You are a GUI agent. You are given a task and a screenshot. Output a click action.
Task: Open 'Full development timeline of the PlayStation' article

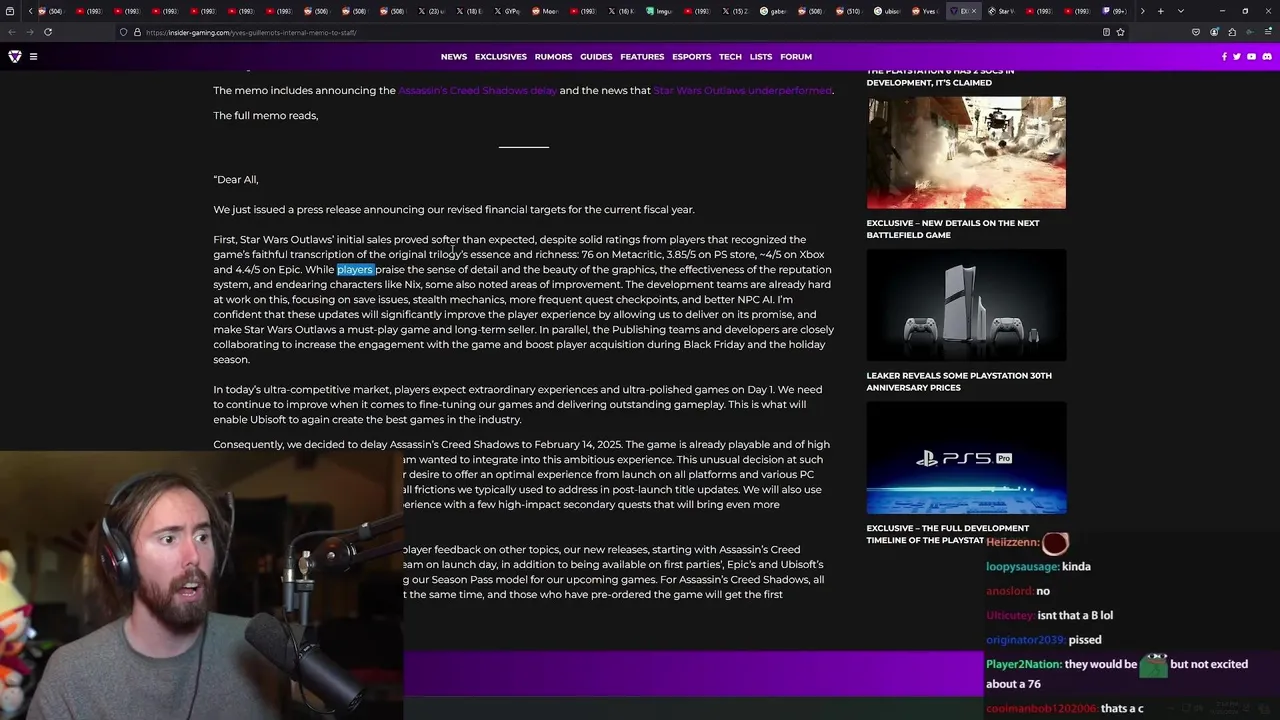point(948,534)
